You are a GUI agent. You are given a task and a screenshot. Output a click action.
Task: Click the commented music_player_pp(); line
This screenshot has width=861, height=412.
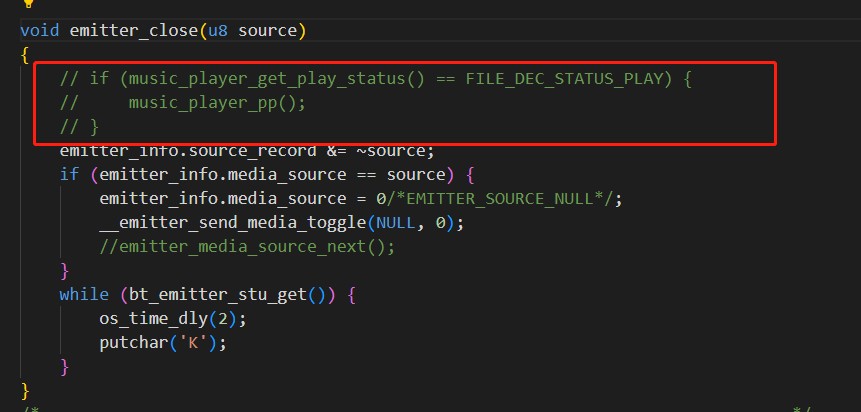point(217,103)
